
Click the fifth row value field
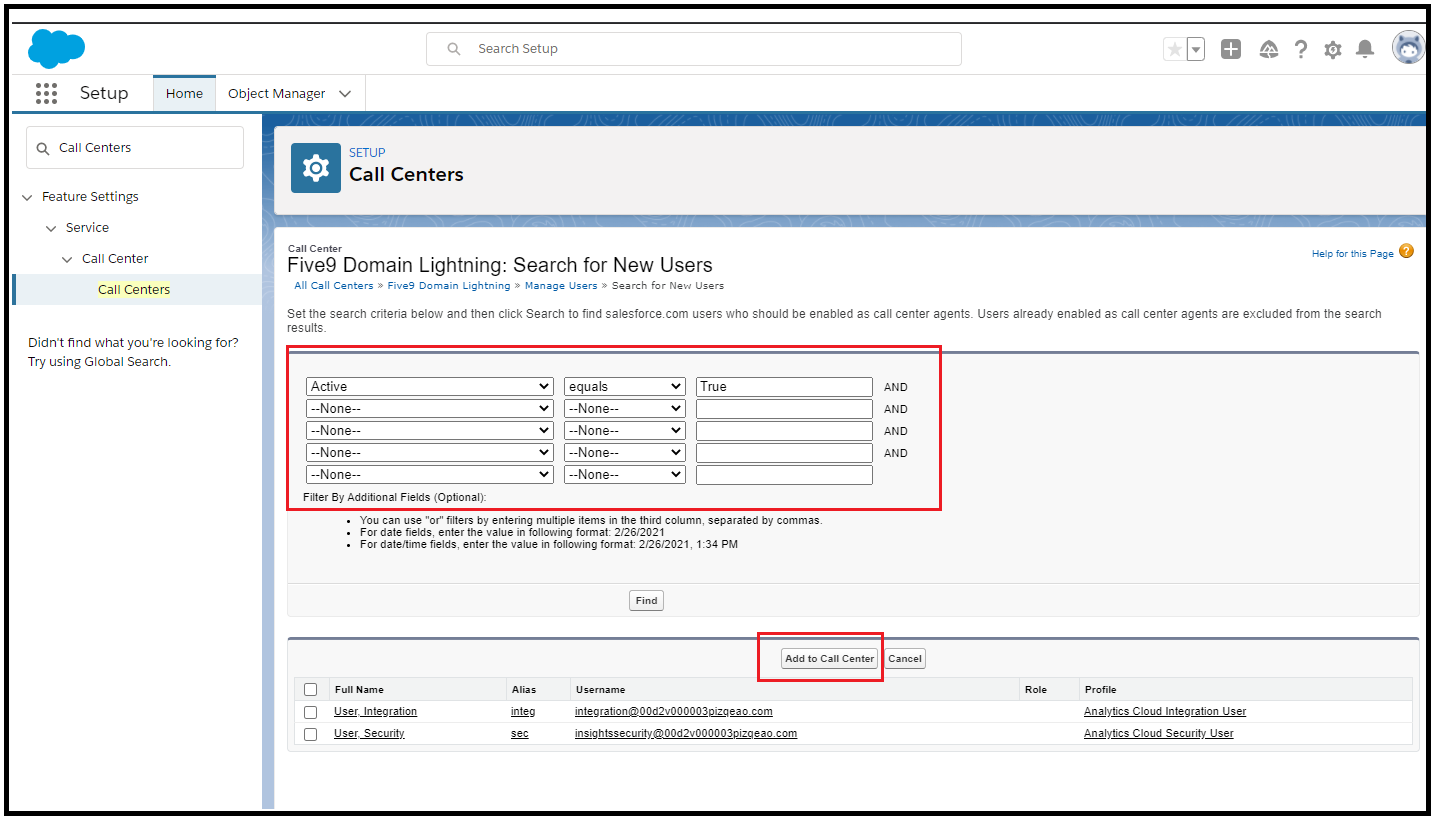(x=784, y=474)
